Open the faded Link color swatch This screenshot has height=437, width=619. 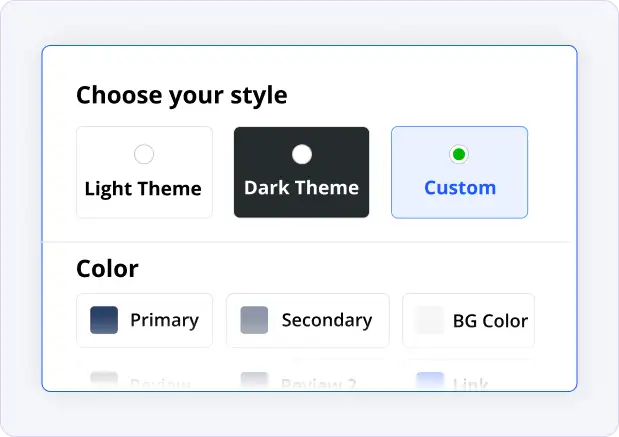tap(430, 381)
